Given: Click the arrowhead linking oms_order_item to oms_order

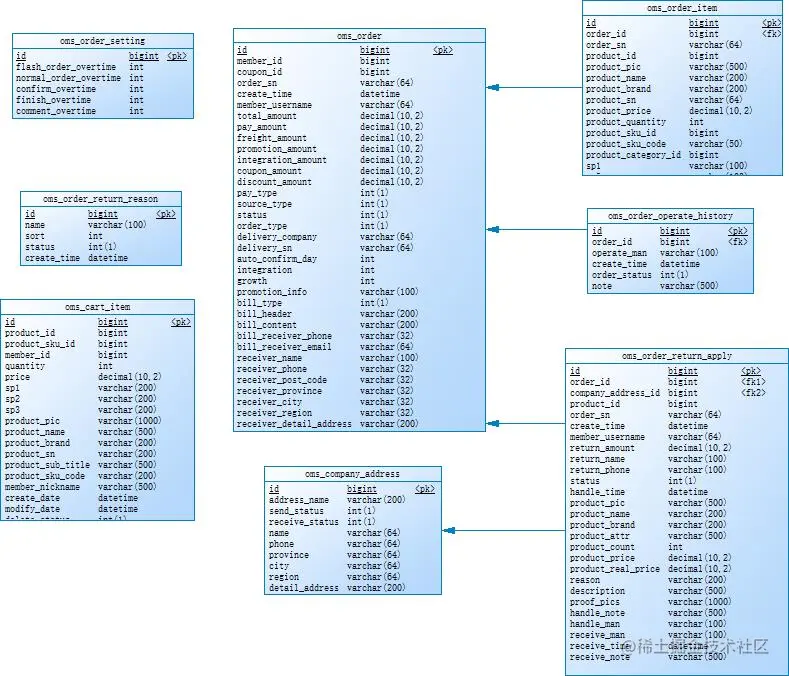Looking at the screenshot, I should tap(493, 88).
